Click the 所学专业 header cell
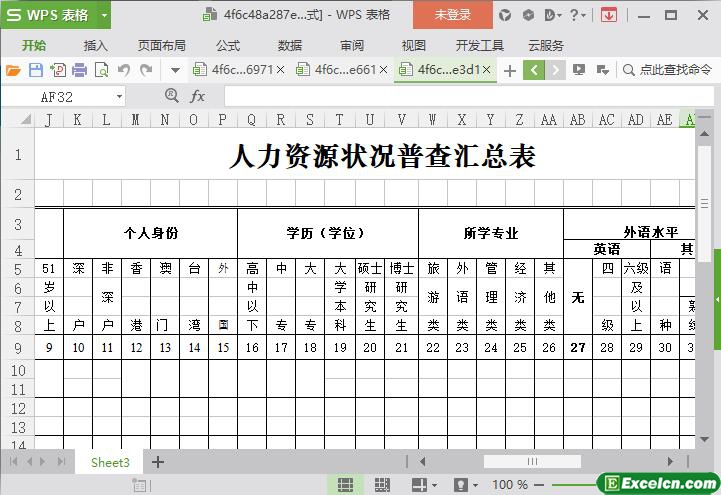This screenshot has height=495, width=721. [491, 233]
